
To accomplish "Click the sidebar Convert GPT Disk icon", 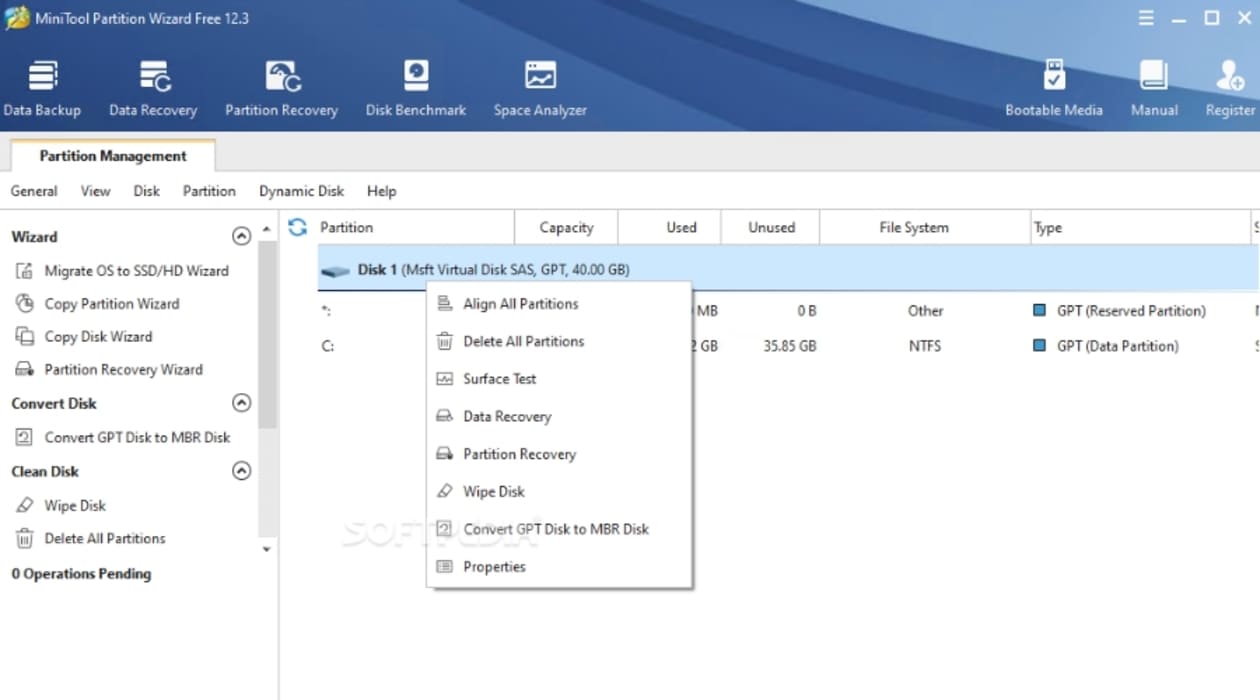I will click(x=25, y=438).
